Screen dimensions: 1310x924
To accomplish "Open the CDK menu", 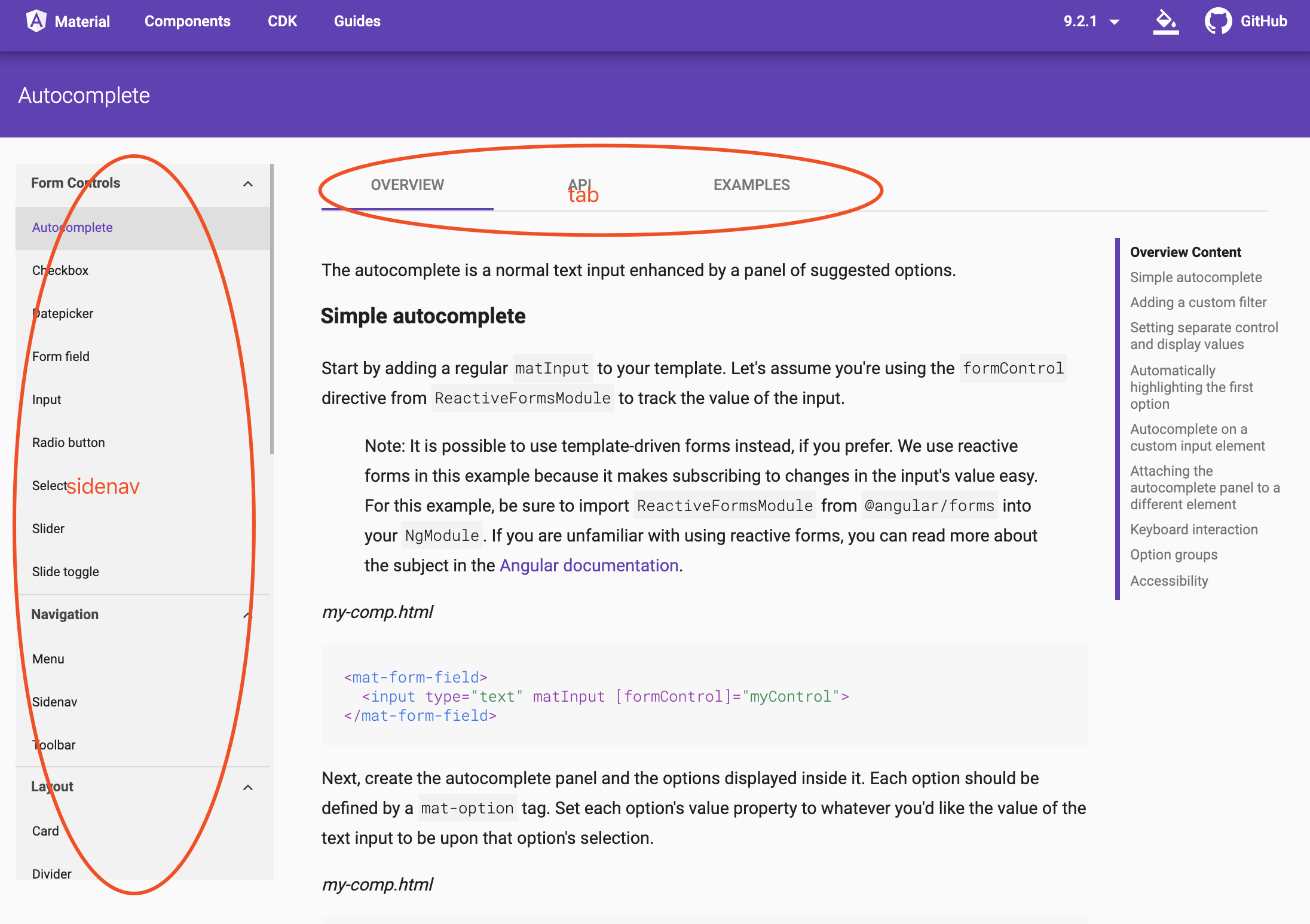I will (x=282, y=21).
